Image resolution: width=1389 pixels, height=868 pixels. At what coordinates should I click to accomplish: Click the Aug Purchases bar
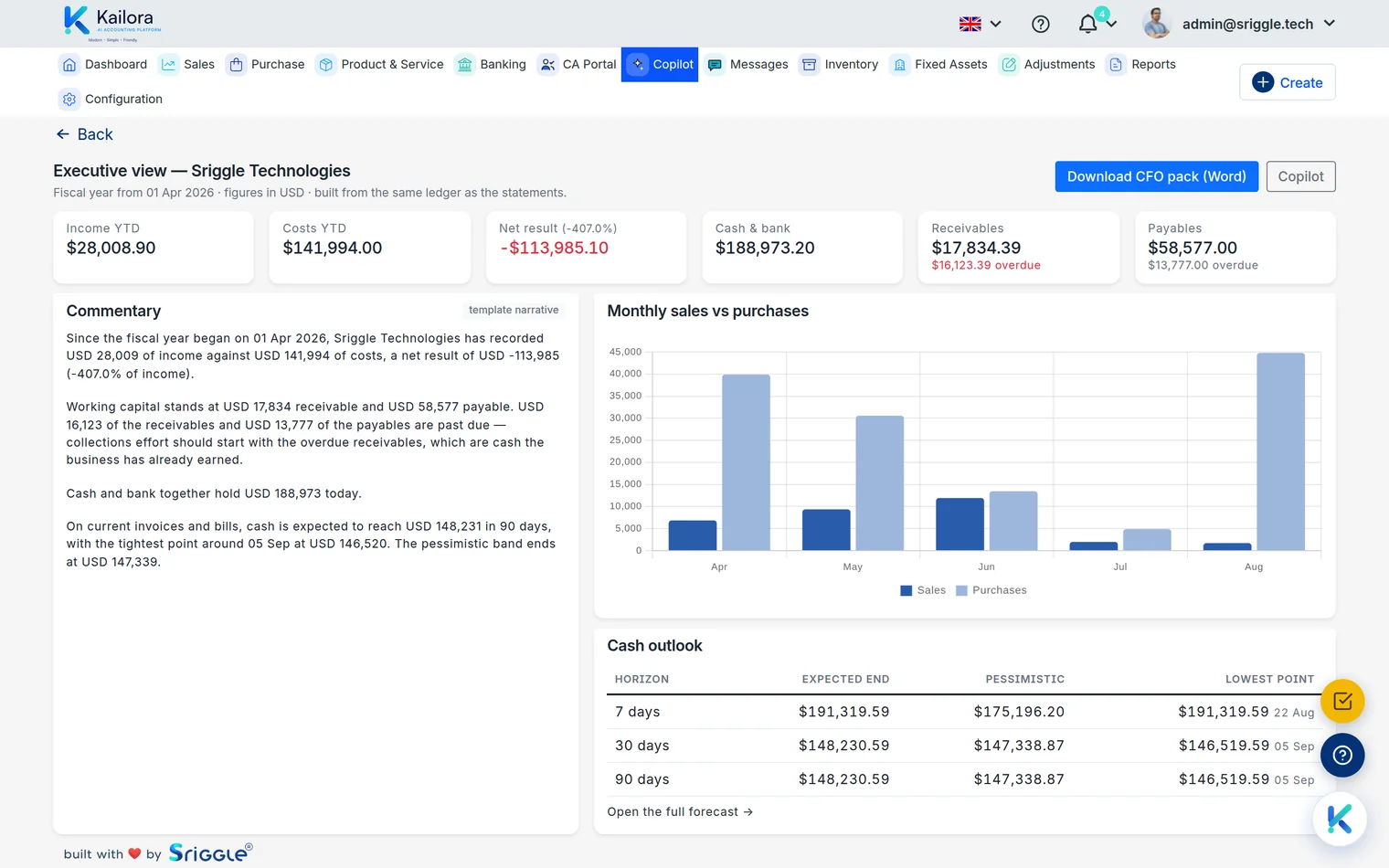pyautogui.click(x=1280, y=451)
